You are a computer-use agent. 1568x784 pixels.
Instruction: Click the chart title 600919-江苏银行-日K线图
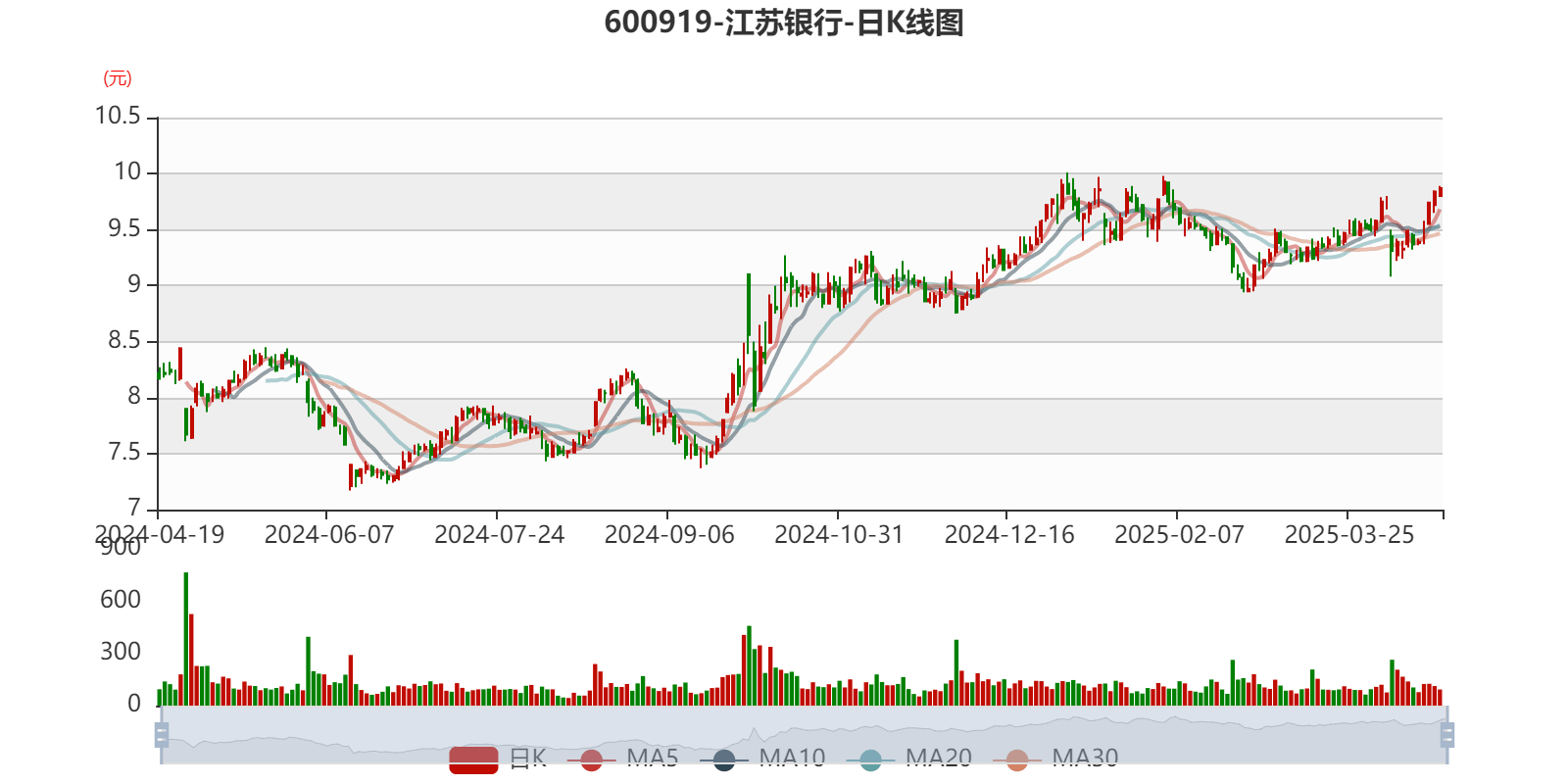pos(784,22)
